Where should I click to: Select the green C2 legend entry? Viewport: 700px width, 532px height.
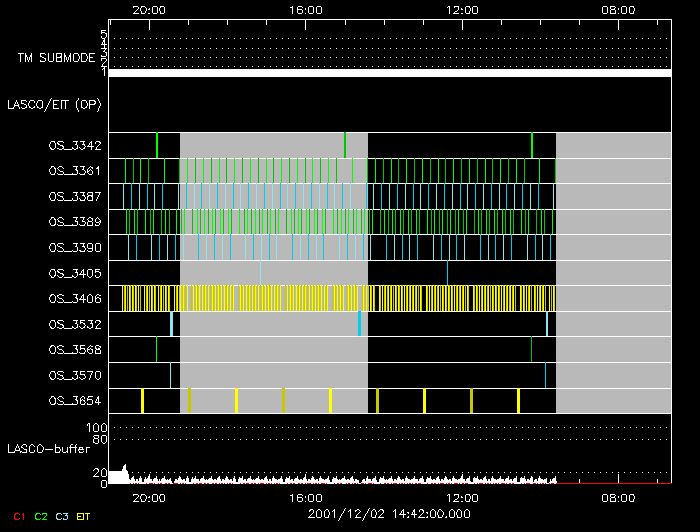point(41,516)
